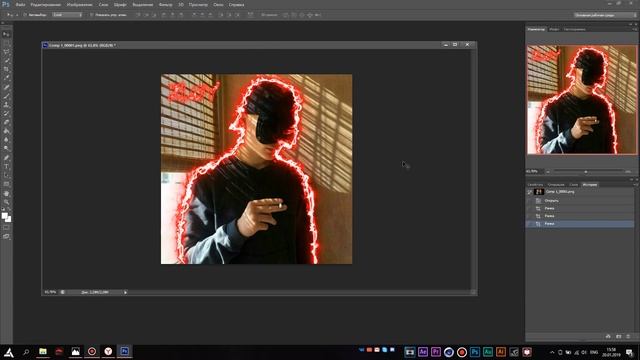This screenshot has width=640, height=360.
Task: Delete the current history state
Action: (x=628, y=336)
